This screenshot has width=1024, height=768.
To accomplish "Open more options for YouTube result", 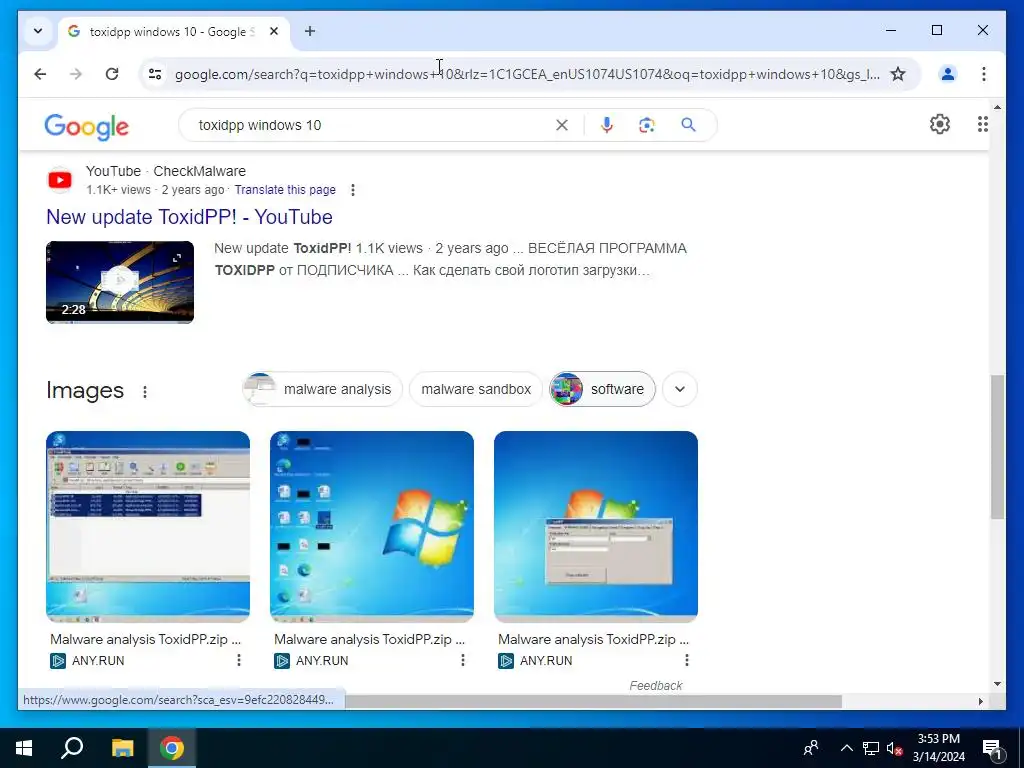I will (353, 190).
